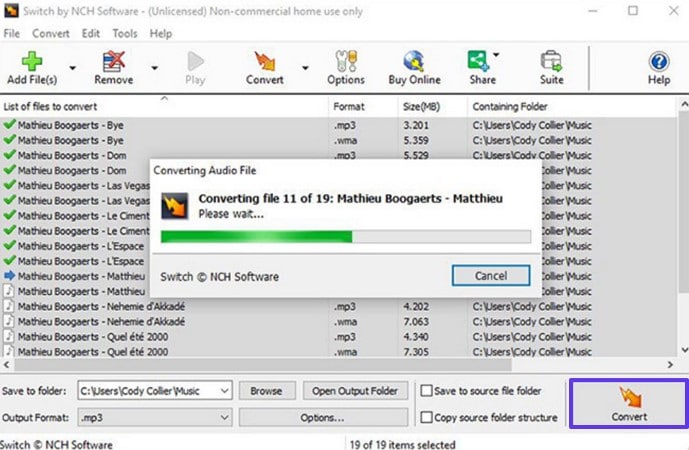This screenshot has height=450, width=689.
Task: Click the green conversion progress bar
Action: (346, 237)
